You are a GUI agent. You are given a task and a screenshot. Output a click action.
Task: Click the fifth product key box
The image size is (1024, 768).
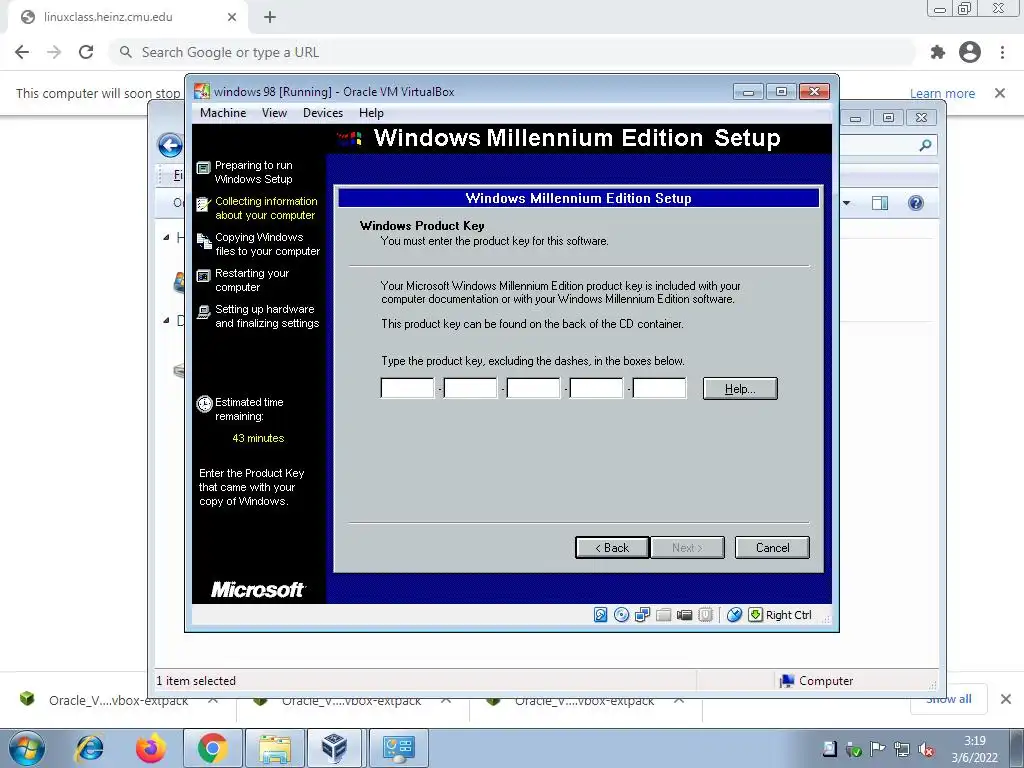click(x=659, y=388)
